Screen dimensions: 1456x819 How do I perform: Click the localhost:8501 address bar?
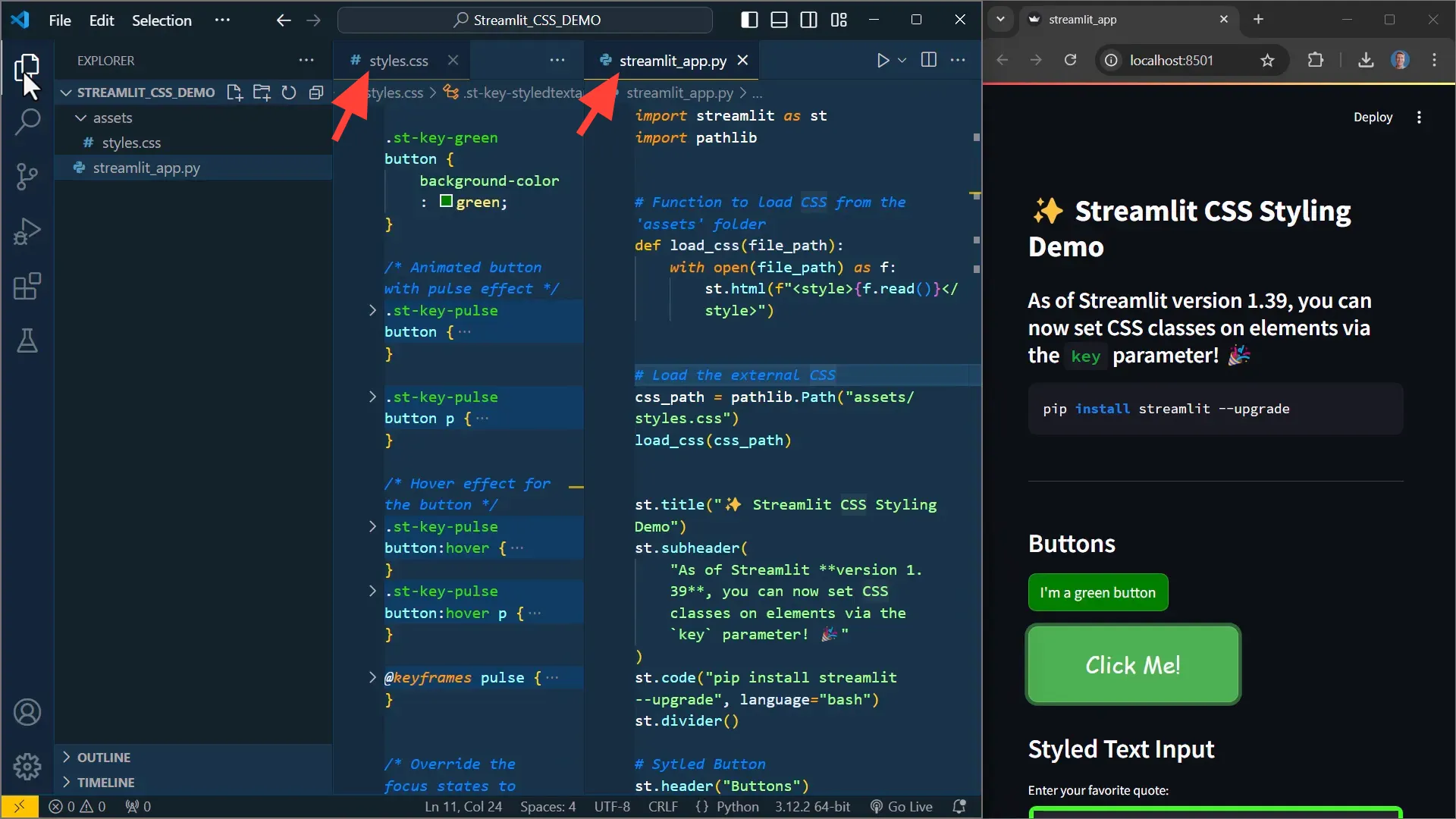point(1171,61)
